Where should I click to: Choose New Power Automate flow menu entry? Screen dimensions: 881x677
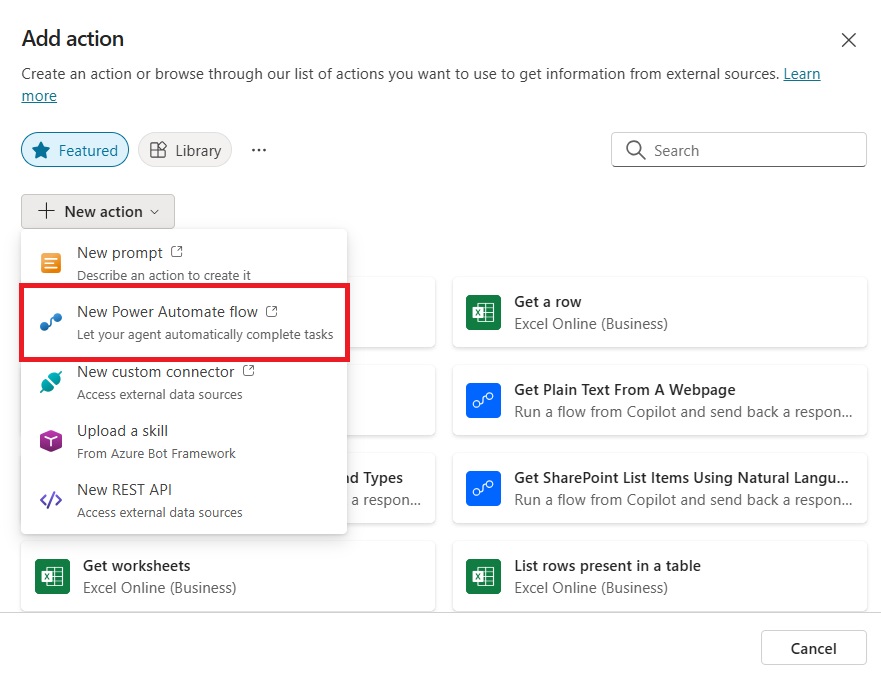coord(184,322)
